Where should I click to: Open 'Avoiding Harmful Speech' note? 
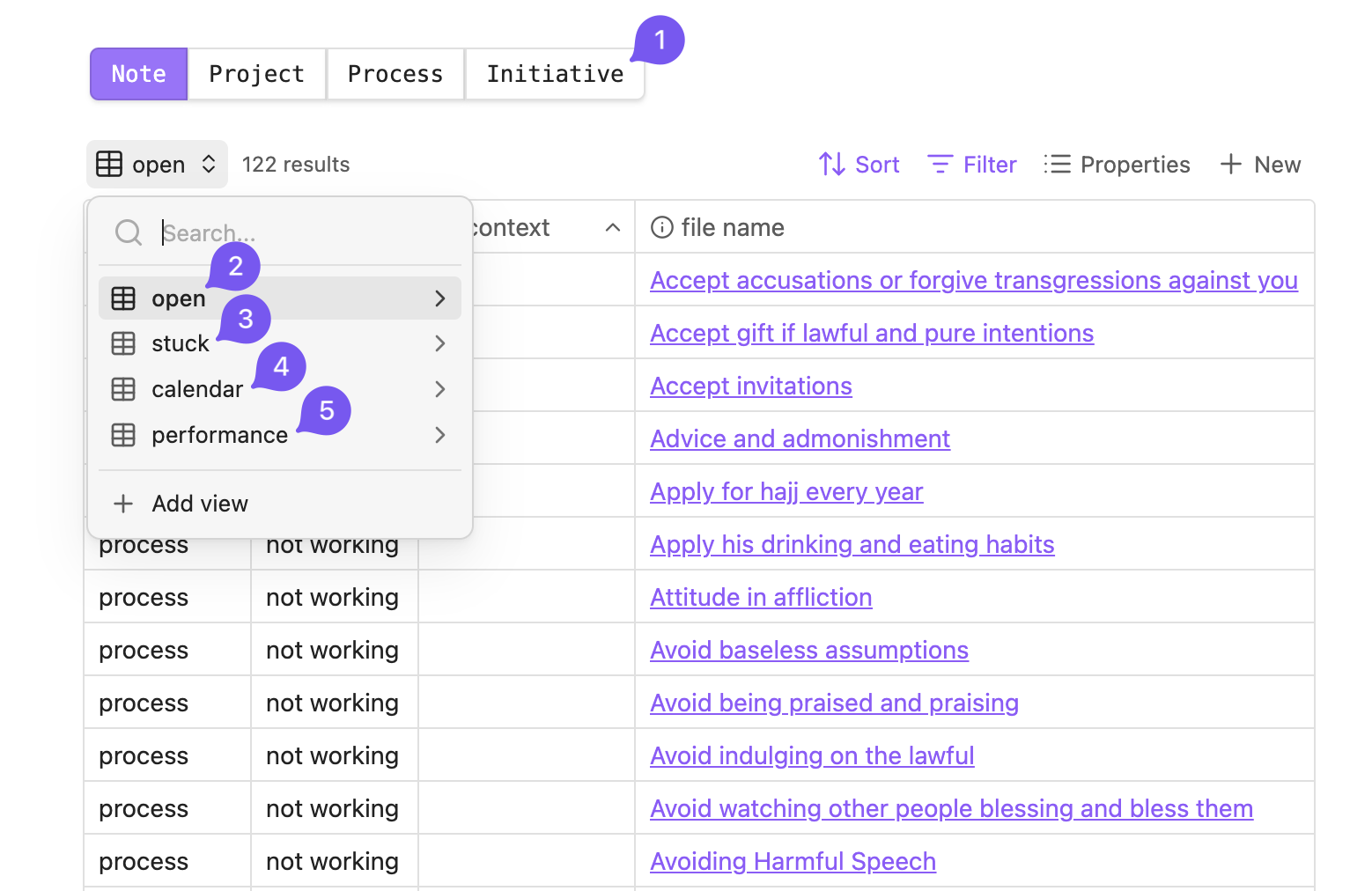(x=793, y=861)
